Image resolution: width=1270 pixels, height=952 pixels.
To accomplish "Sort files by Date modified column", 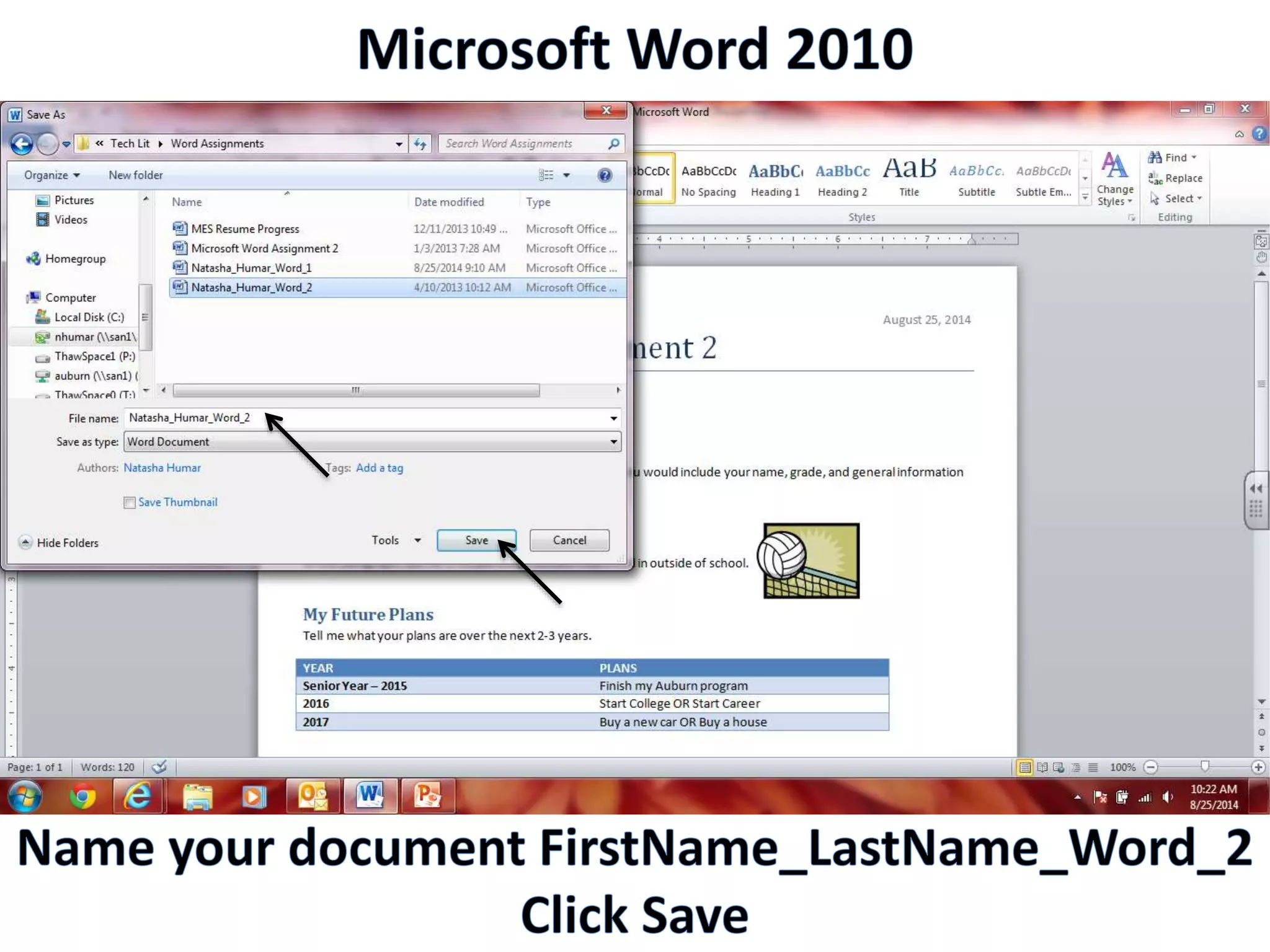I will (449, 202).
